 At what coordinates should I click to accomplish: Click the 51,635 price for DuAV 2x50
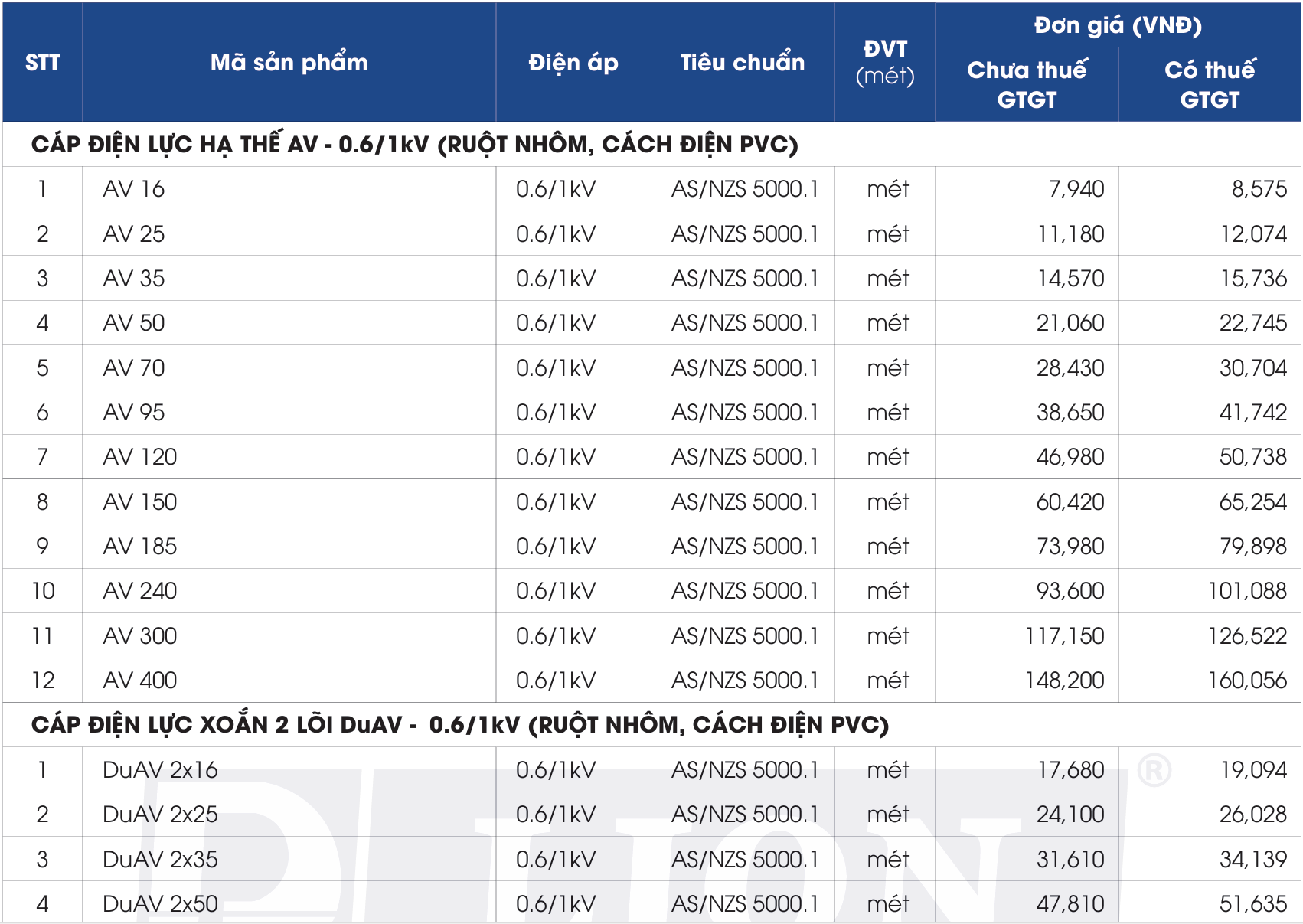(x=1253, y=904)
